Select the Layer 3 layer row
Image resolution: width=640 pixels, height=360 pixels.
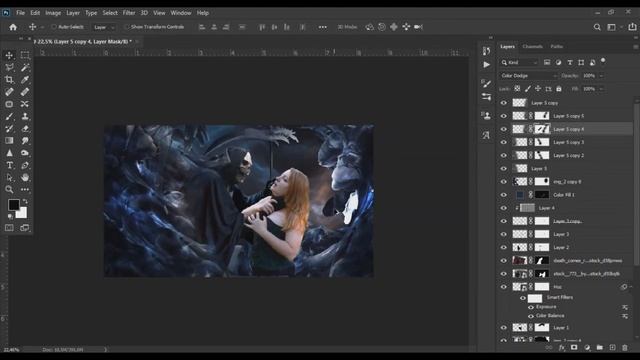(x=565, y=234)
